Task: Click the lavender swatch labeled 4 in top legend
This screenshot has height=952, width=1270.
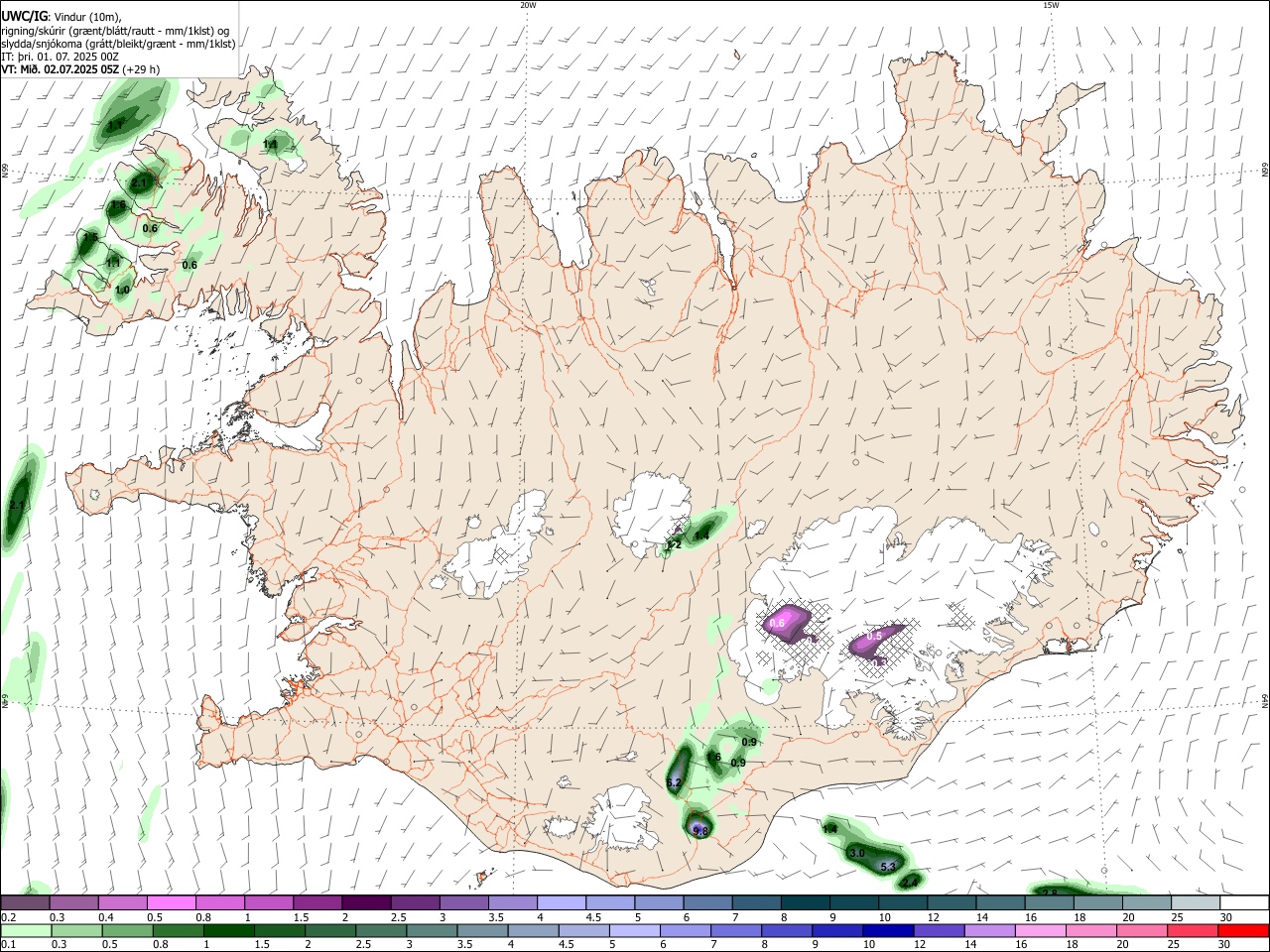Action: 561,902
